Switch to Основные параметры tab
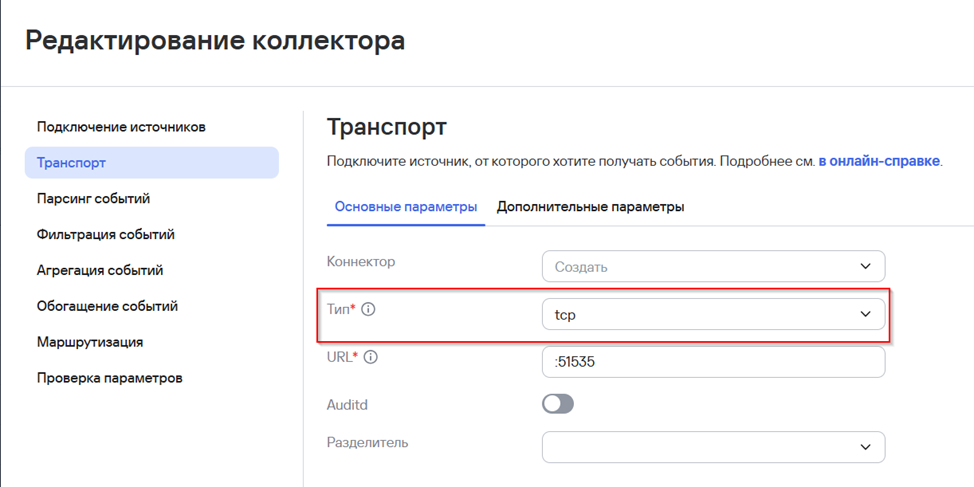Image resolution: width=974 pixels, height=487 pixels. coord(406,207)
